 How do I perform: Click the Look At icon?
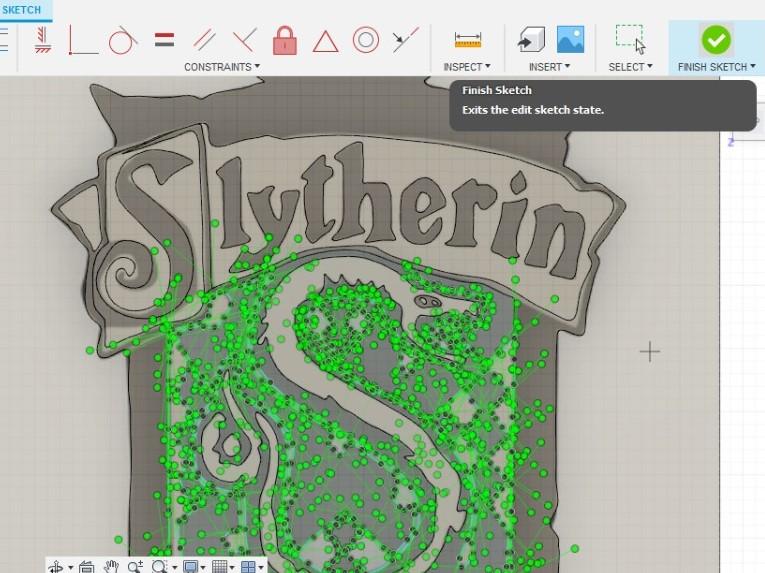pos(86,567)
